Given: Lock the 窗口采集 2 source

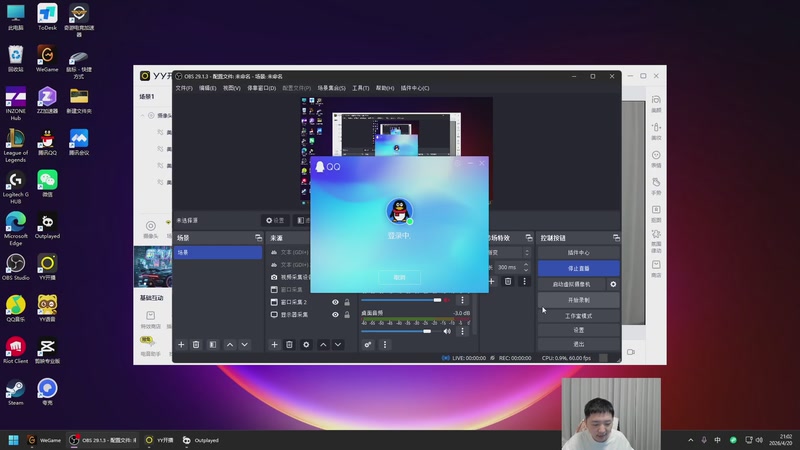Looking at the screenshot, I should [x=347, y=302].
